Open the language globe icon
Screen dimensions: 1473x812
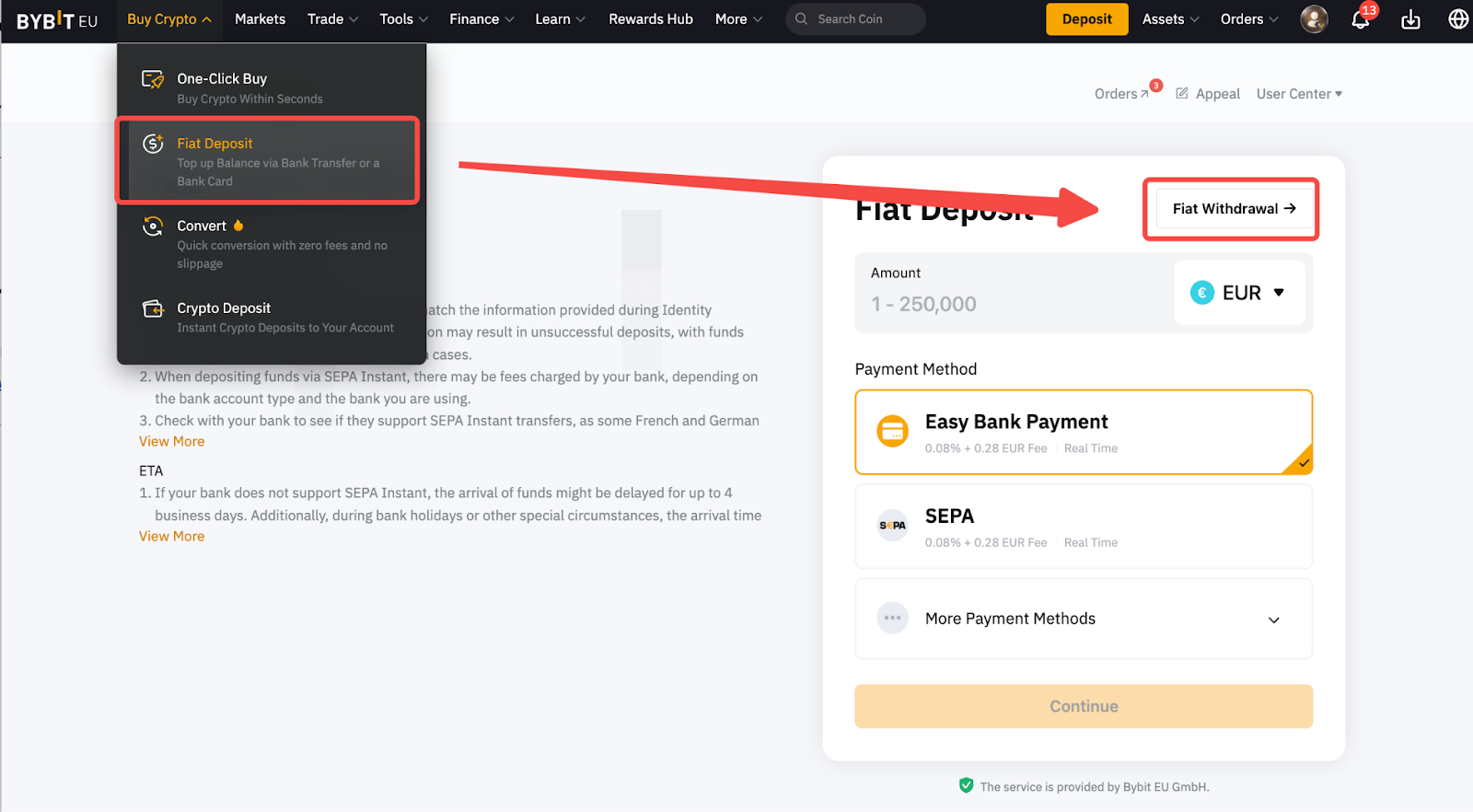pos(1457,19)
